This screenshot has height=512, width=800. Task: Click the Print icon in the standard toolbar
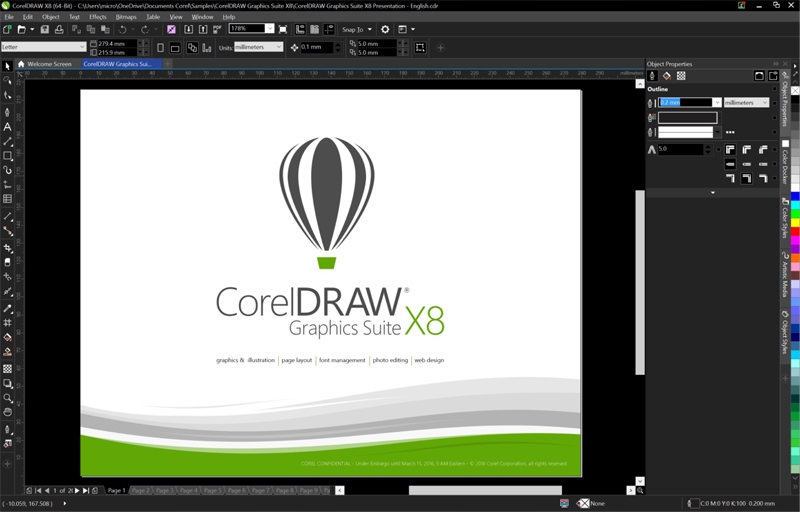click(x=59, y=30)
